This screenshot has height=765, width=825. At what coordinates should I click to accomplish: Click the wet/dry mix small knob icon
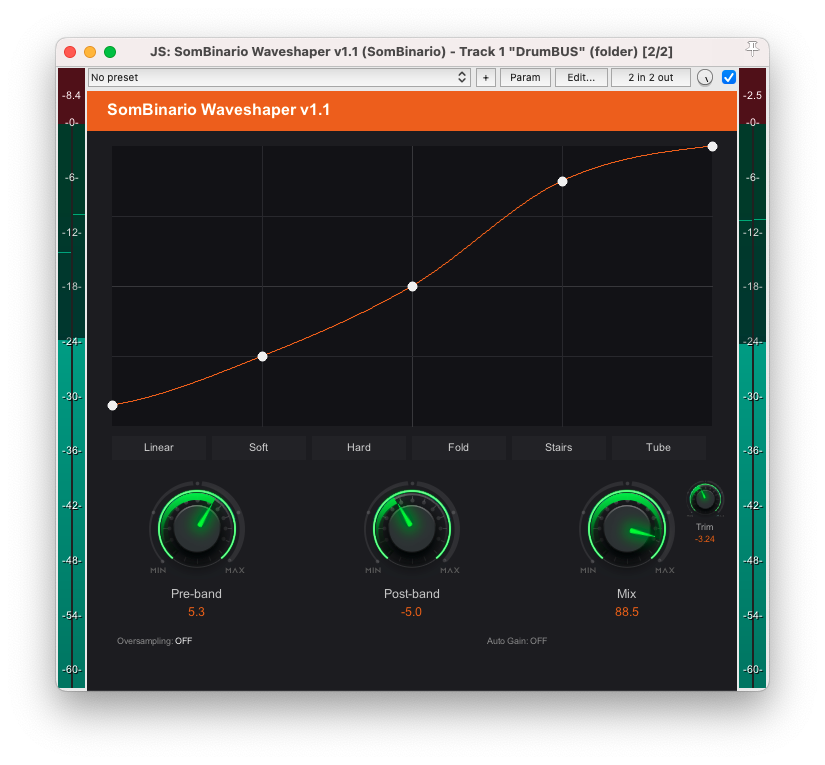(705, 78)
